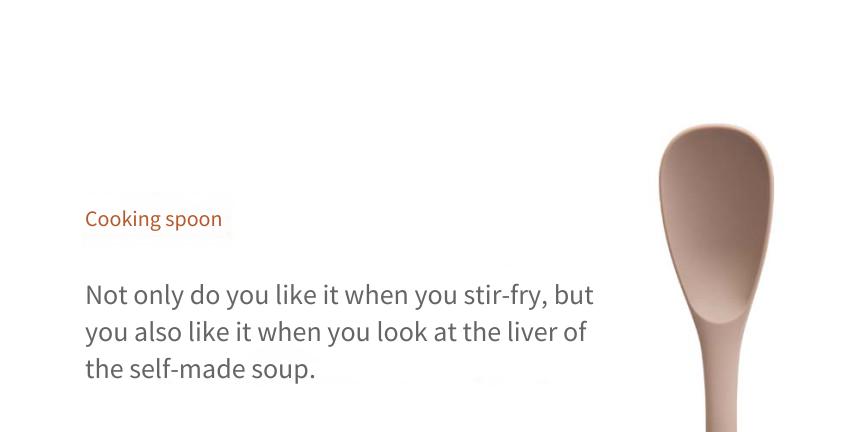Image resolution: width=860 pixels, height=432 pixels.
Task: Click the paragraph line starting "Not only do"
Action: (340, 295)
